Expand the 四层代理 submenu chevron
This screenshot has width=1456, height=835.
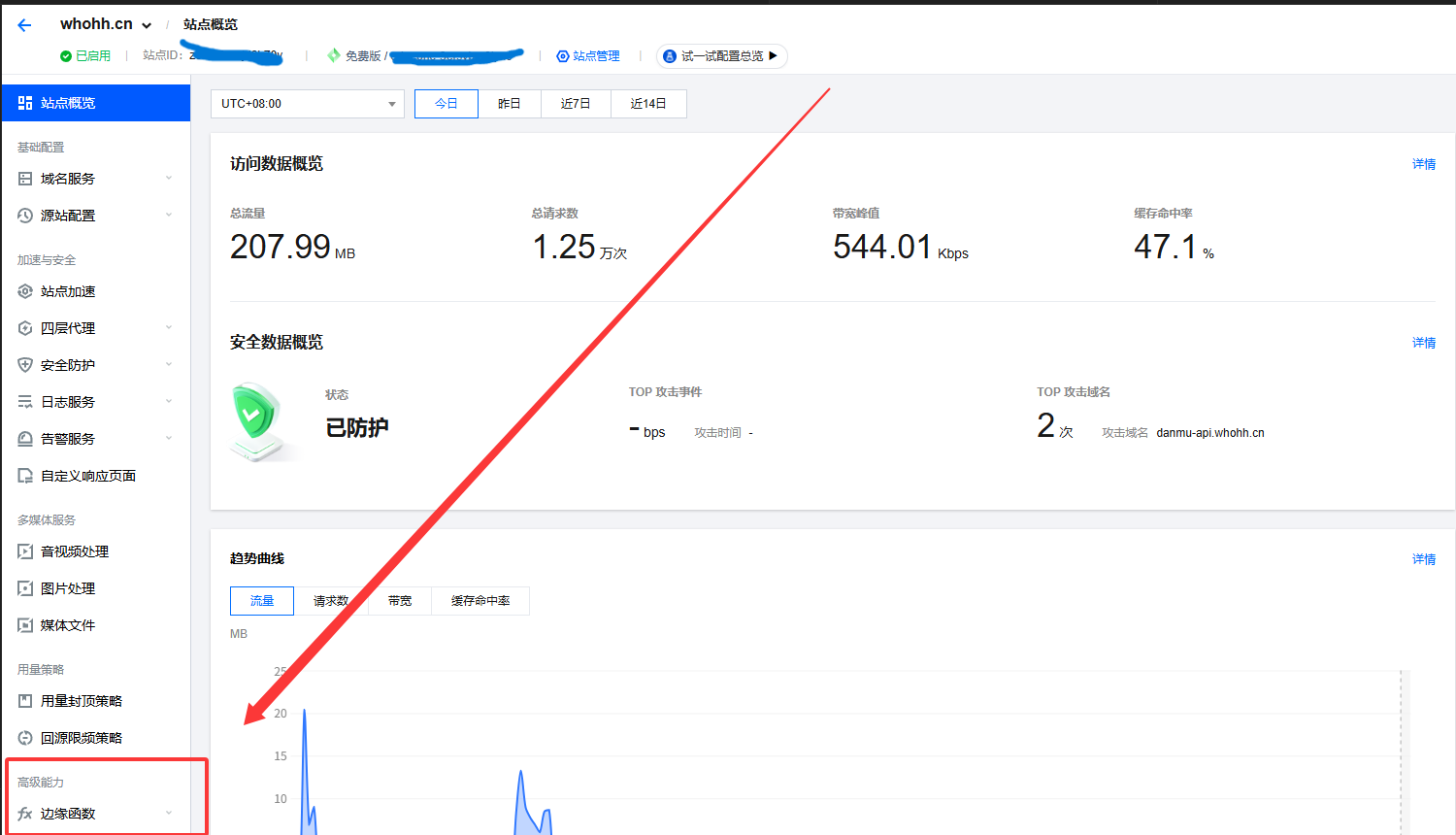[169, 327]
